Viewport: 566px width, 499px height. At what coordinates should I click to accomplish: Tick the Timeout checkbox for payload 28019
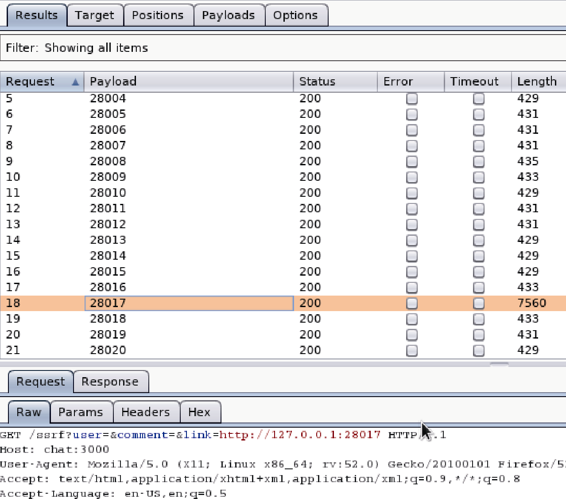(x=479, y=335)
